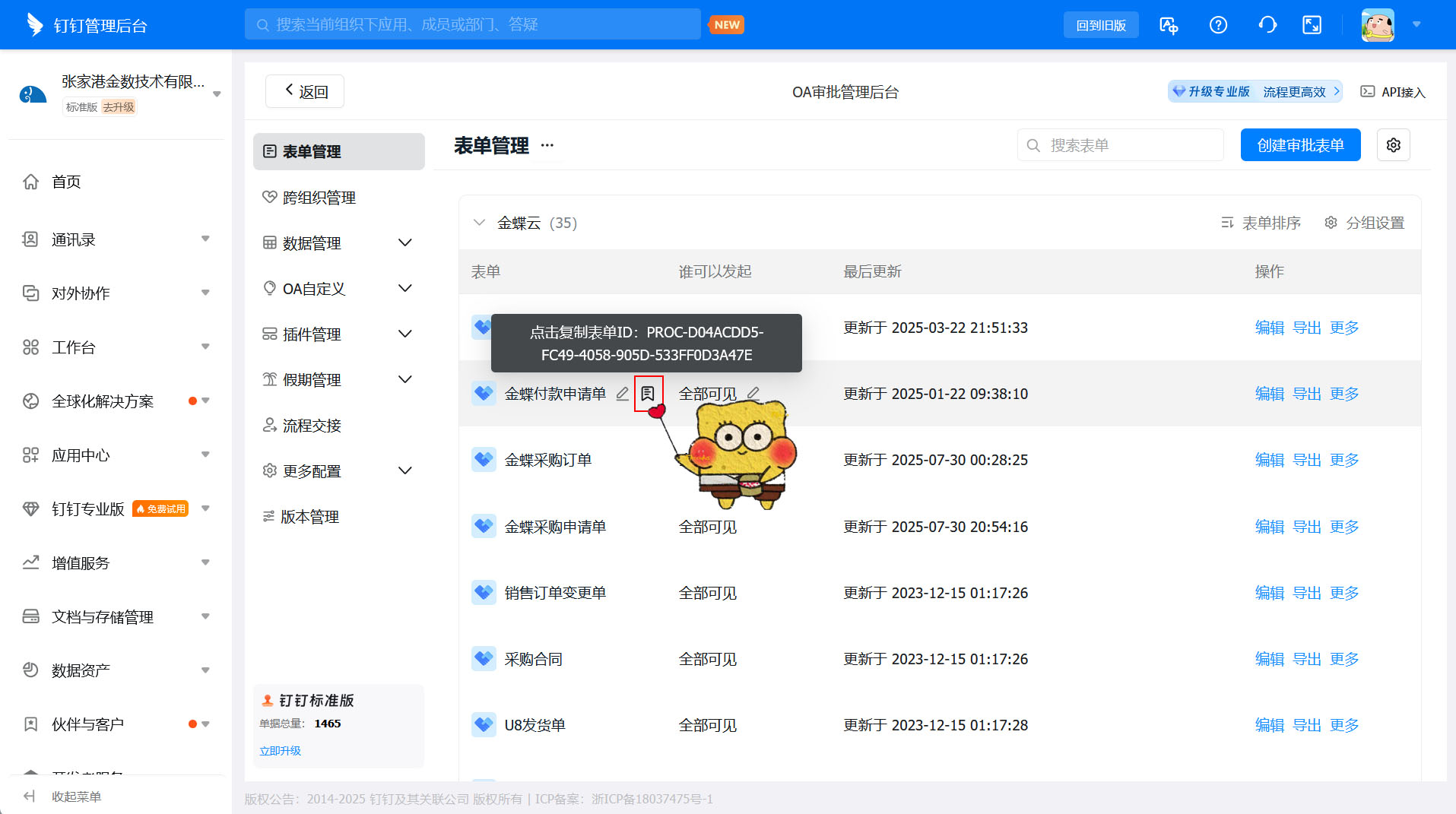Screen dimensions: 1456x814
Task: Open the 编辑 link for 金蝶采购订单
Action: 1269,459
